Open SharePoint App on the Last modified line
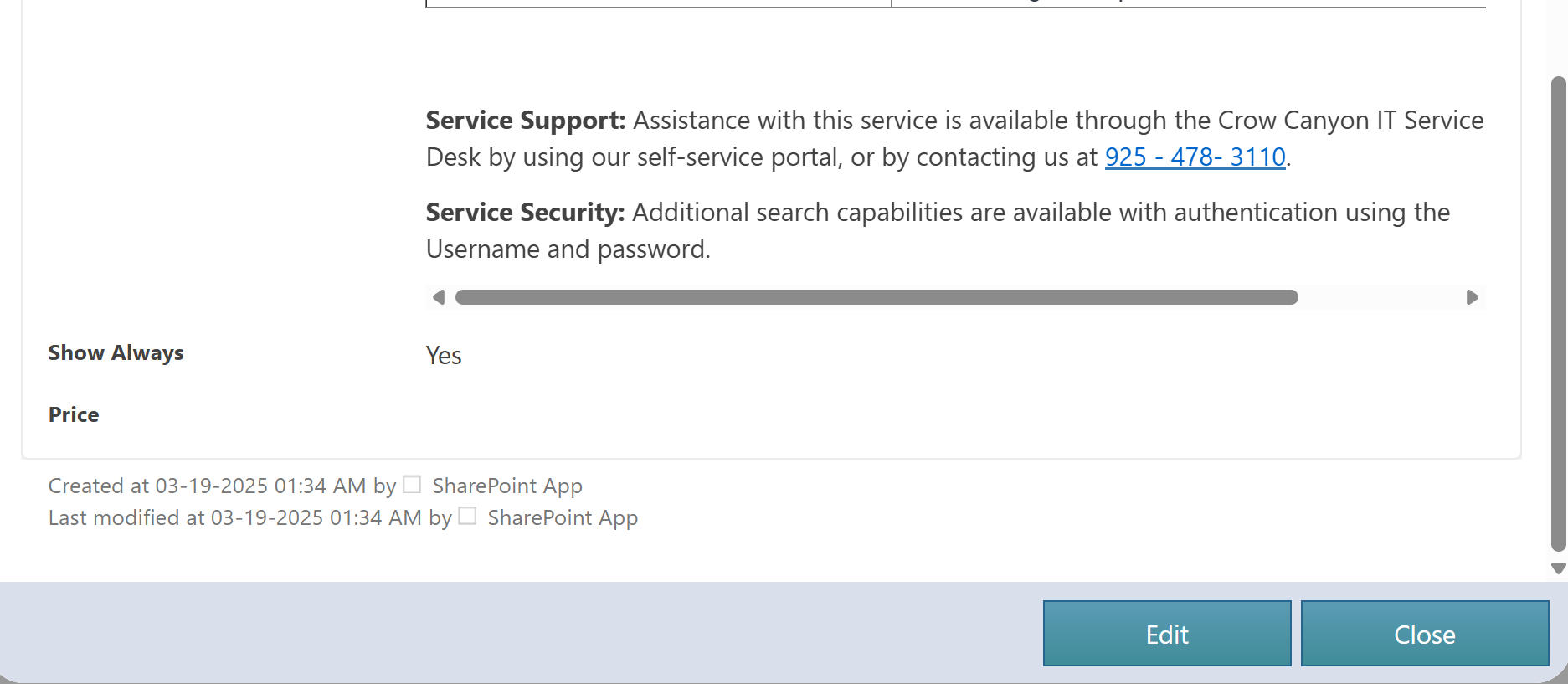Viewport: 1568px width, 684px height. click(563, 518)
